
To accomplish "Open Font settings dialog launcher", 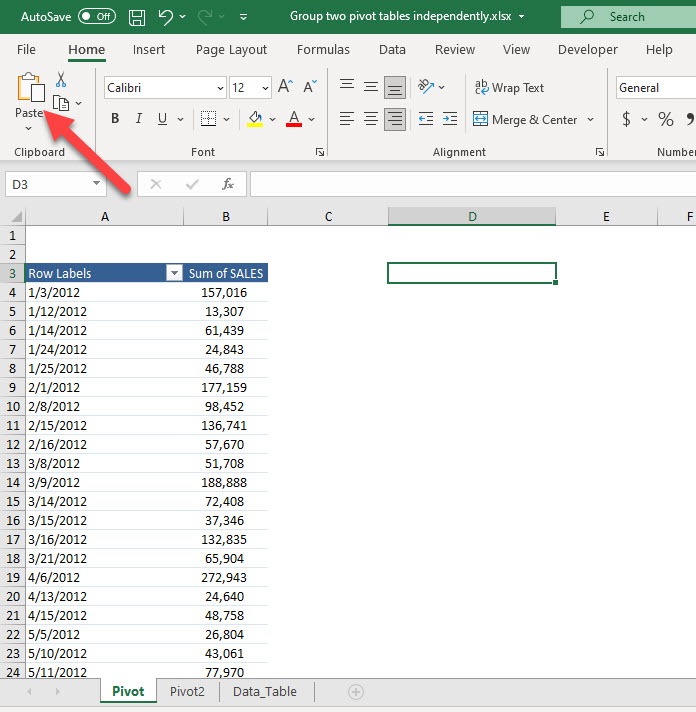I will pos(320,152).
